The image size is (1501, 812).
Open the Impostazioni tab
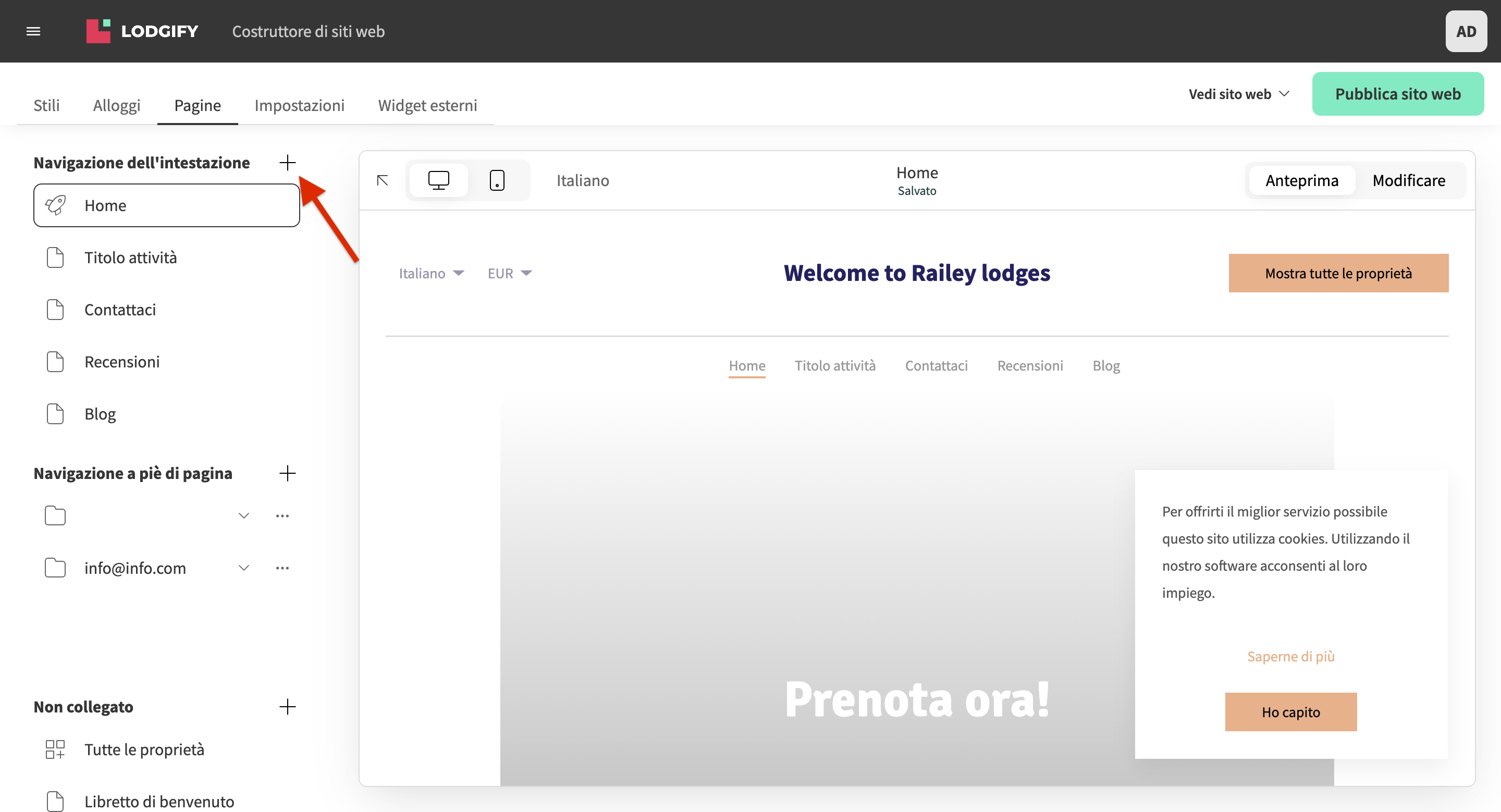(x=300, y=105)
